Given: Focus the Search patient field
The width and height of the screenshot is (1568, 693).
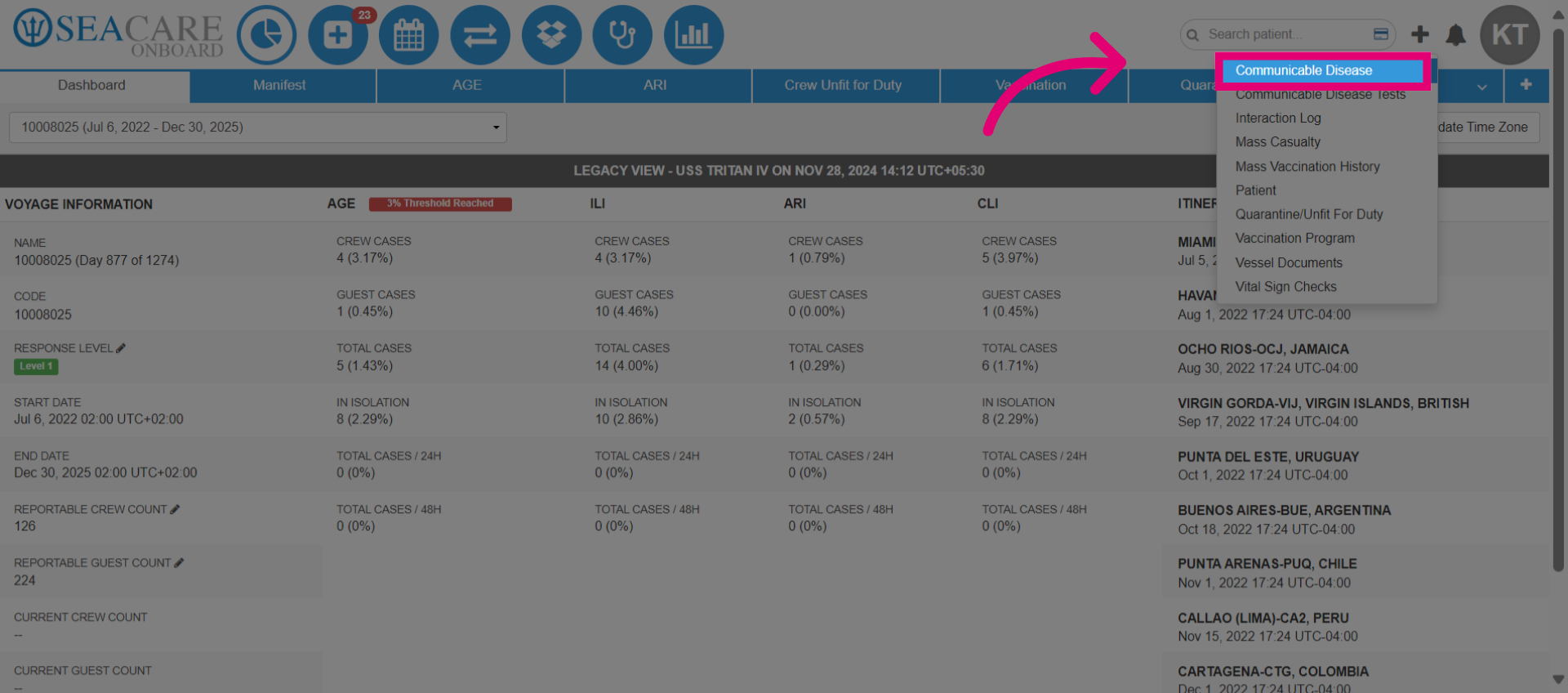Looking at the screenshot, I should coord(1286,34).
